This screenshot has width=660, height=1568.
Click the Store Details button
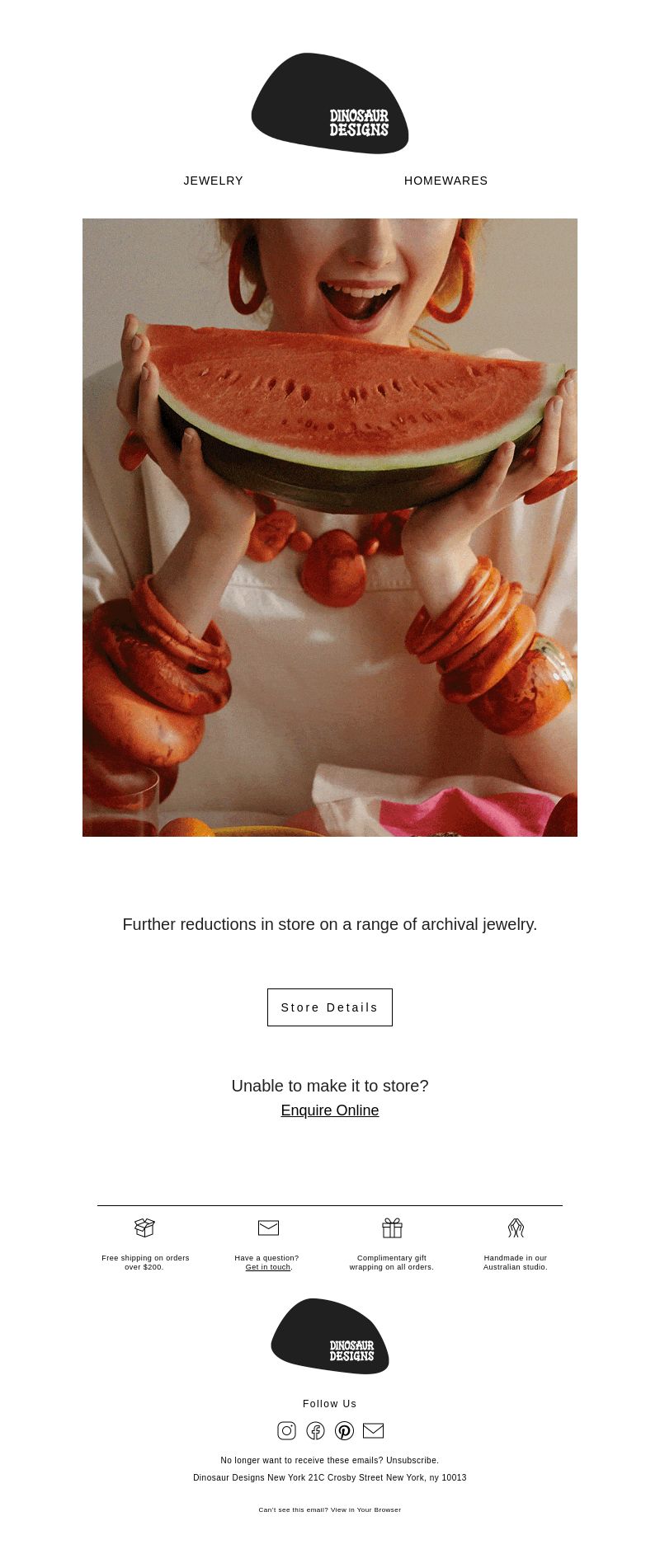click(330, 1007)
